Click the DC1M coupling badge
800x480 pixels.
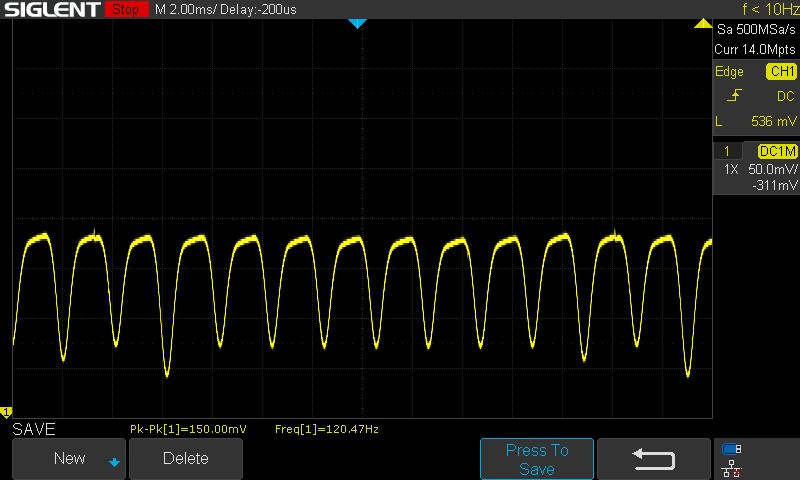[777, 151]
